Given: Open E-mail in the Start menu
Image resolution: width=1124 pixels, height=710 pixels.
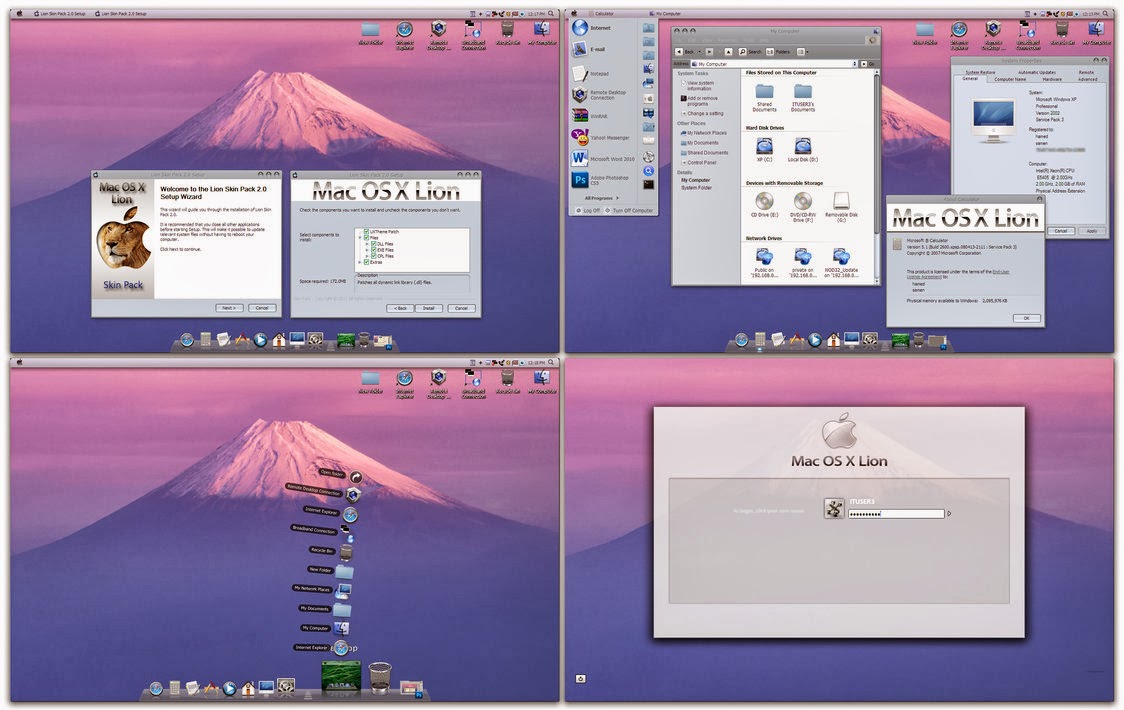Looking at the screenshot, I should coord(589,49).
